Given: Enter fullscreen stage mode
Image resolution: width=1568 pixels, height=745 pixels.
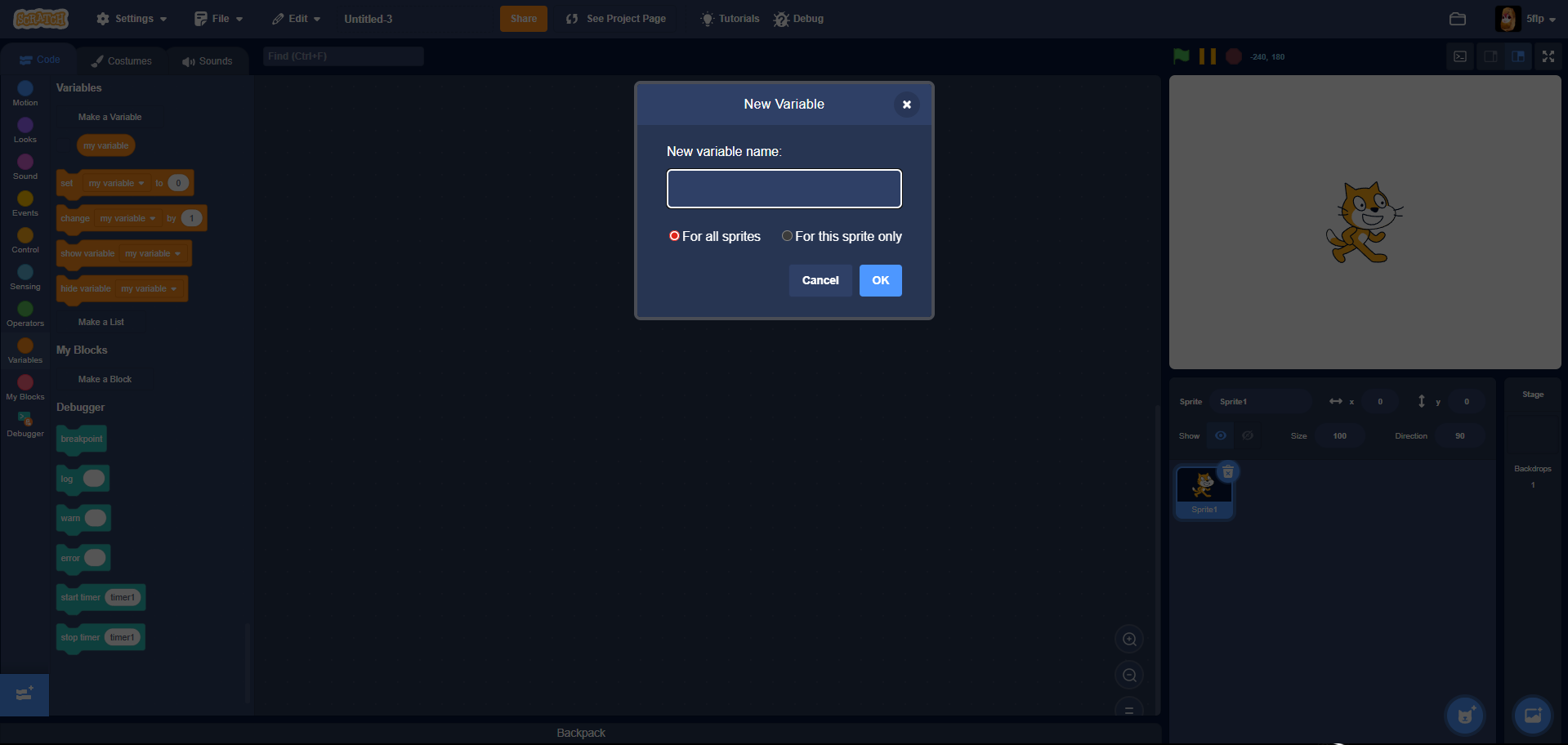Looking at the screenshot, I should (1548, 56).
